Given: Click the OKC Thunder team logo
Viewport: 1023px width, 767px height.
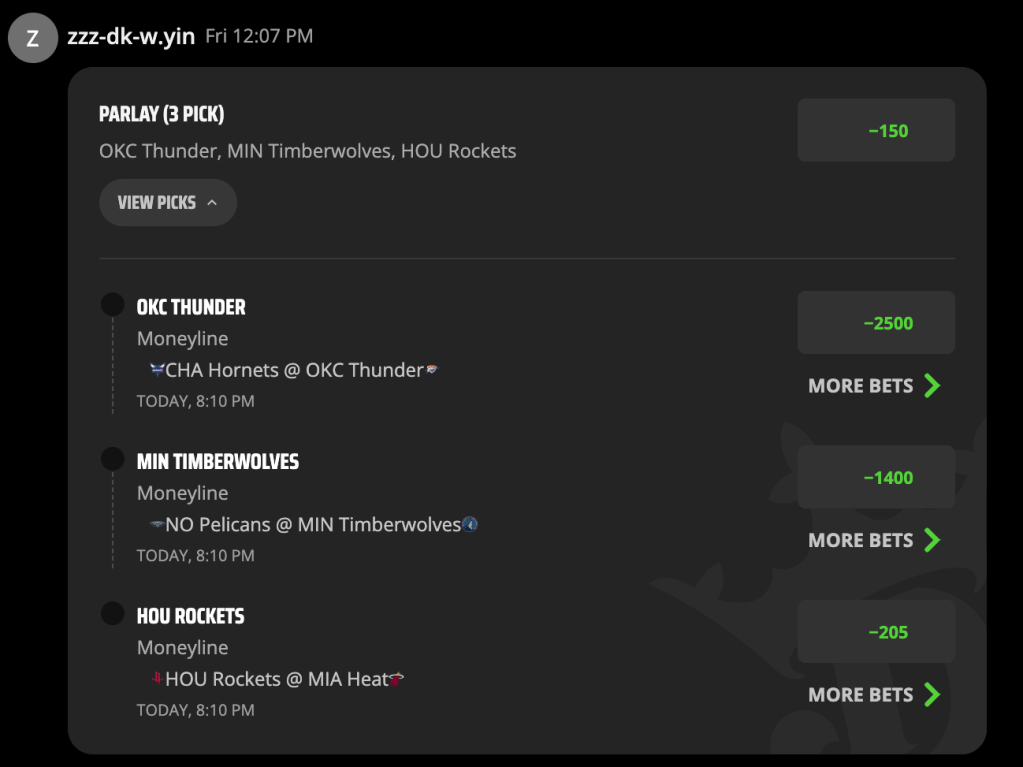Looking at the screenshot, I should (x=432, y=370).
